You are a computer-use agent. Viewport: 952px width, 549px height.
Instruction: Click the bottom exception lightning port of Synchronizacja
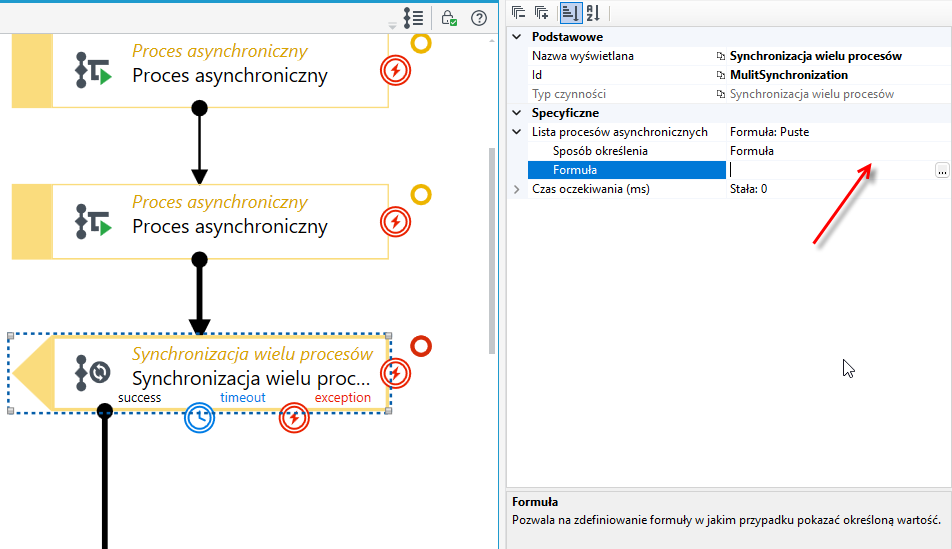[x=294, y=418]
